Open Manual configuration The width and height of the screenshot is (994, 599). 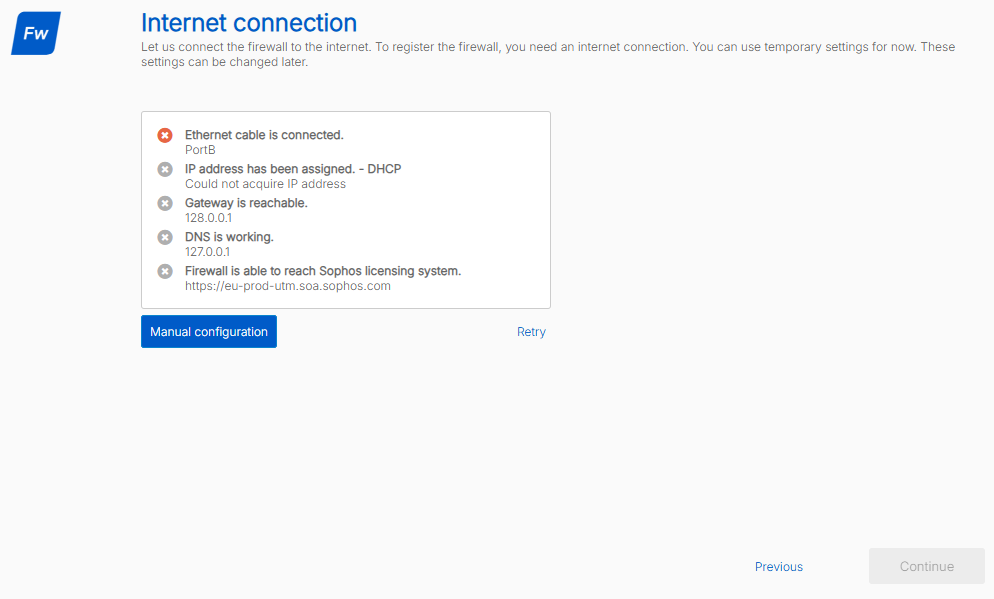(209, 332)
